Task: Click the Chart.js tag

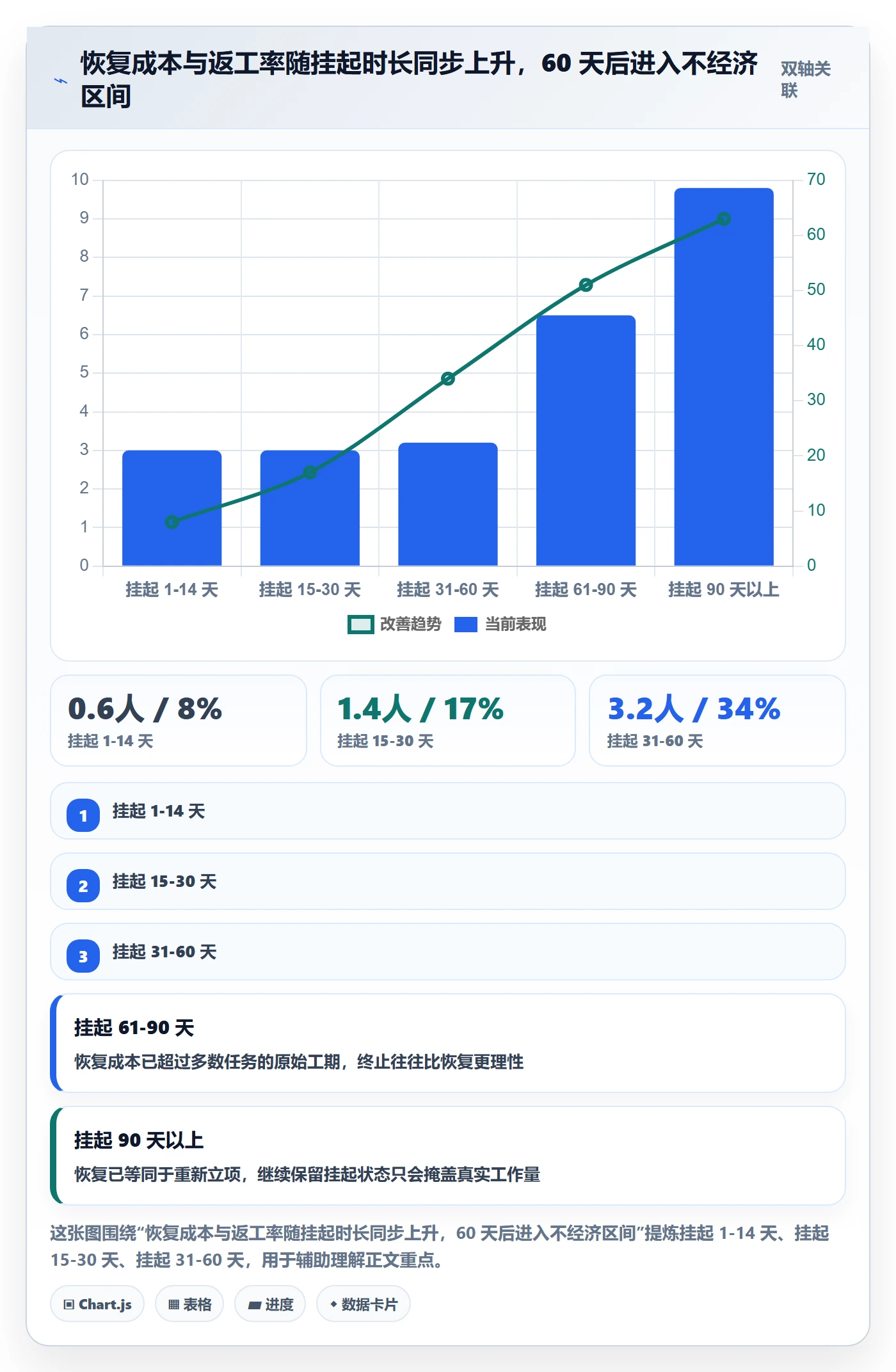Action: (x=97, y=1304)
